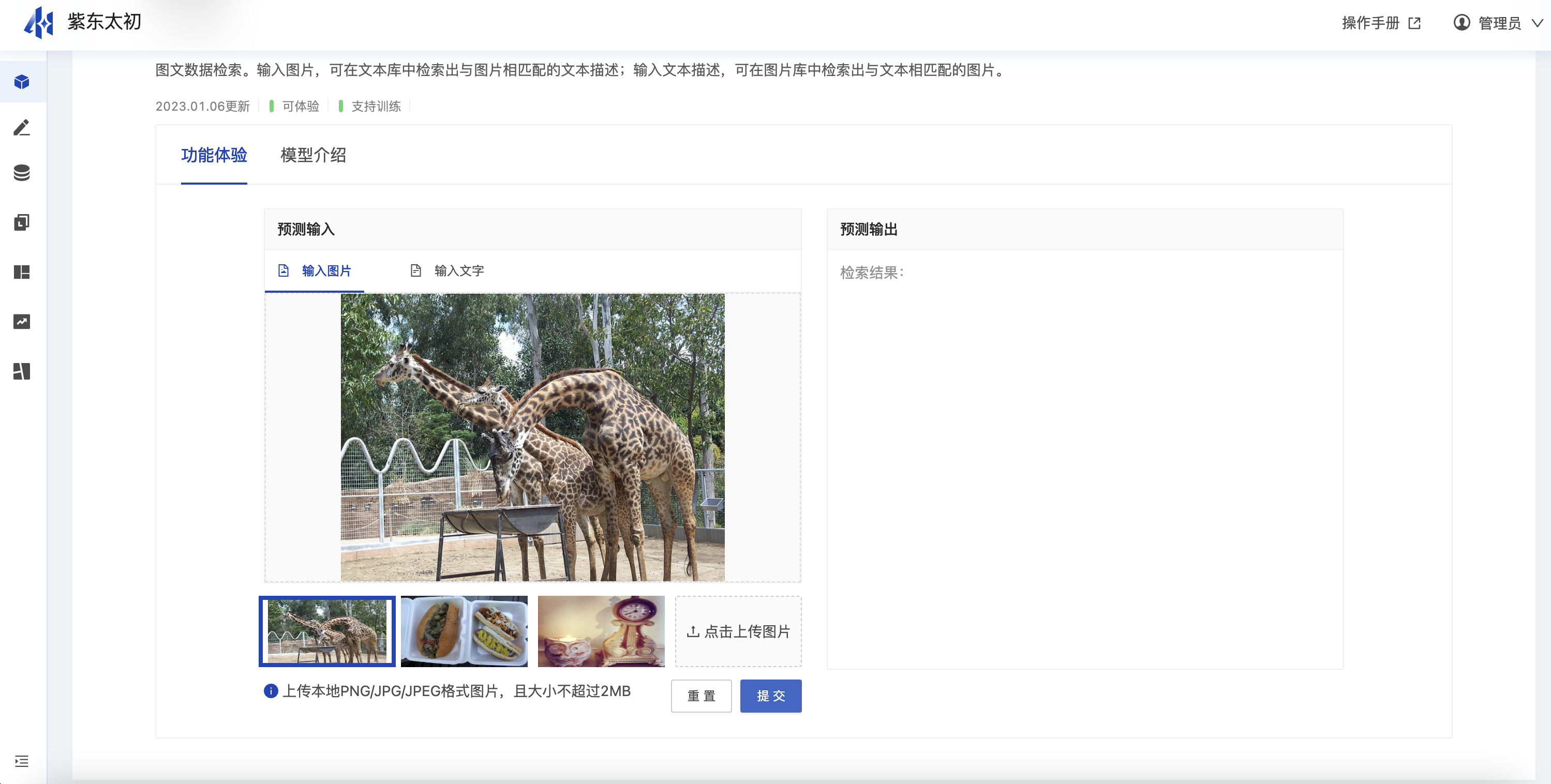
Task: Click the PNG/JPG/JPEG upload size hint text
Action: (456, 691)
